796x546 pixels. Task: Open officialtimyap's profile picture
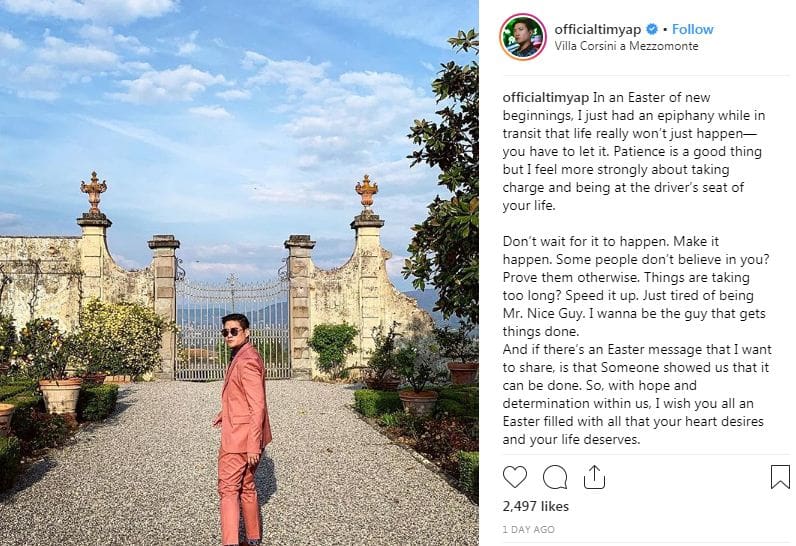coord(522,37)
